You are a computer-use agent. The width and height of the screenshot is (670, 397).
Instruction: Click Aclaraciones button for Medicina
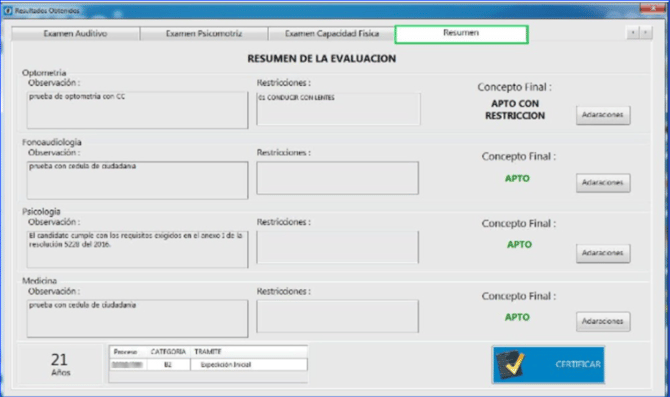tap(603, 321)
